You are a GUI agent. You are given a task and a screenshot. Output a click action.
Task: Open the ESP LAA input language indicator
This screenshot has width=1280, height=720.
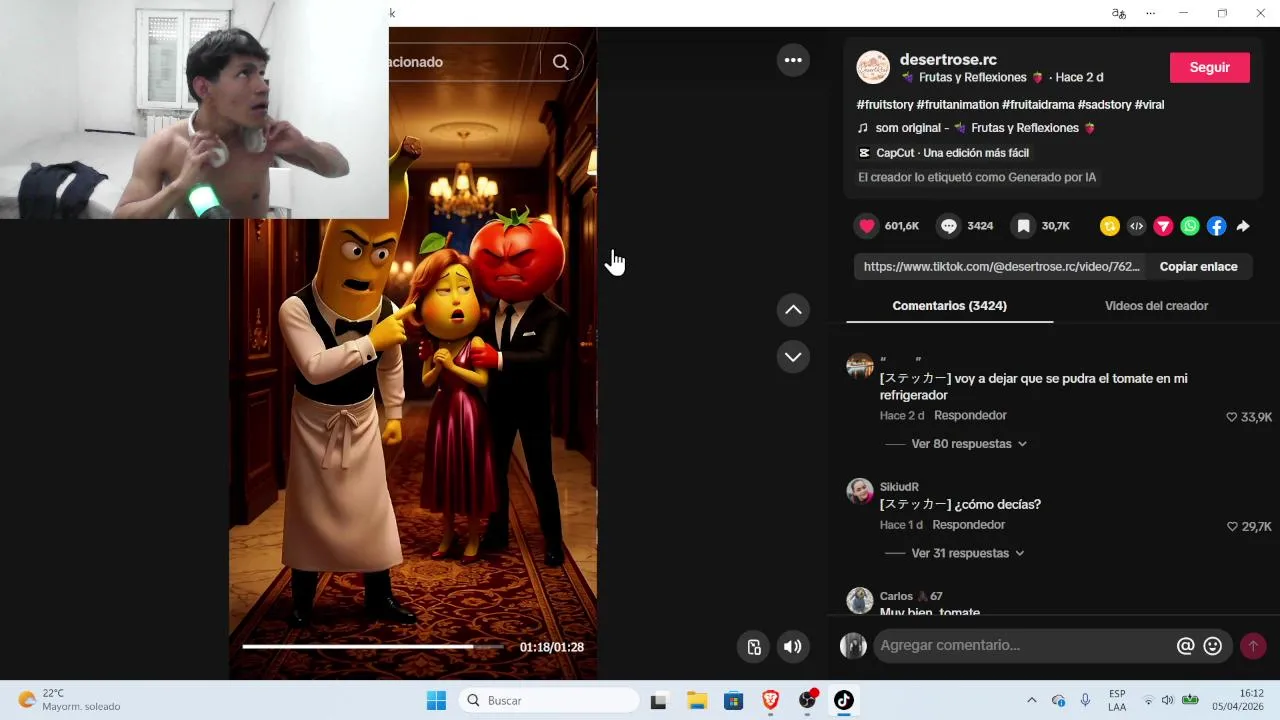[1117, 700]
